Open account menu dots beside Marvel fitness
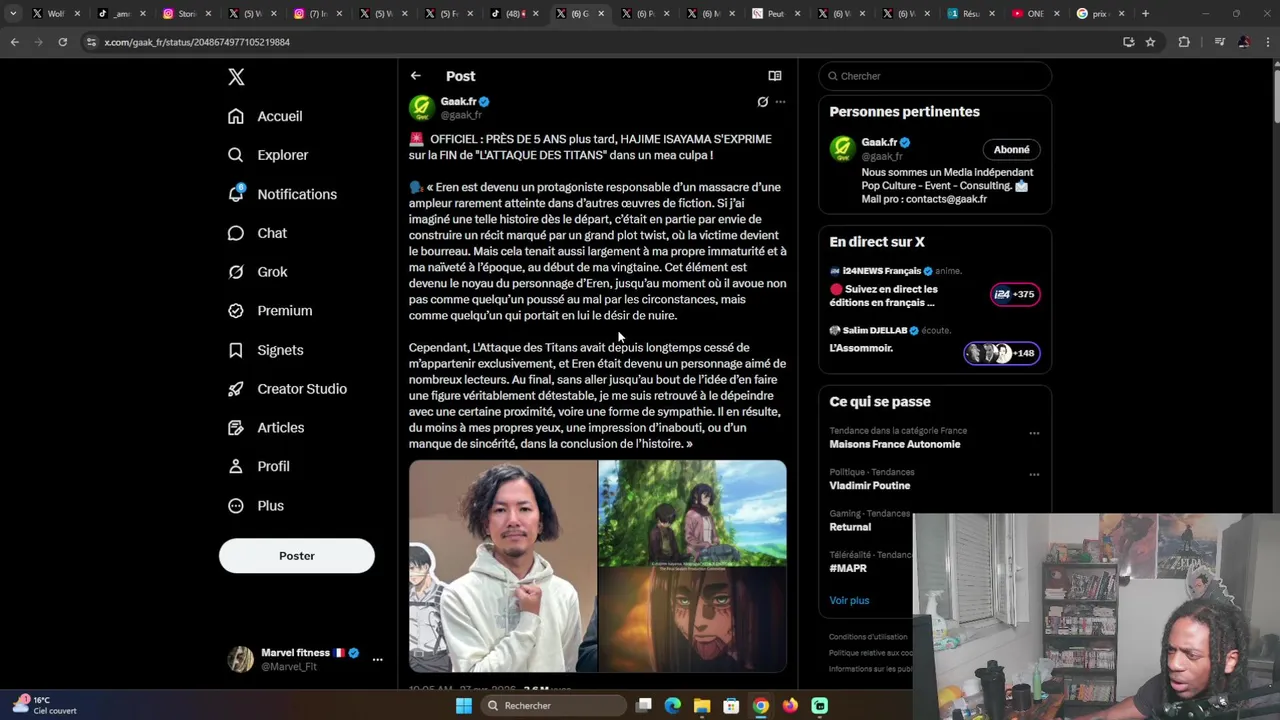Viewport: 1280px width, 720px height. pyautogui.click(x=377, y=659)
